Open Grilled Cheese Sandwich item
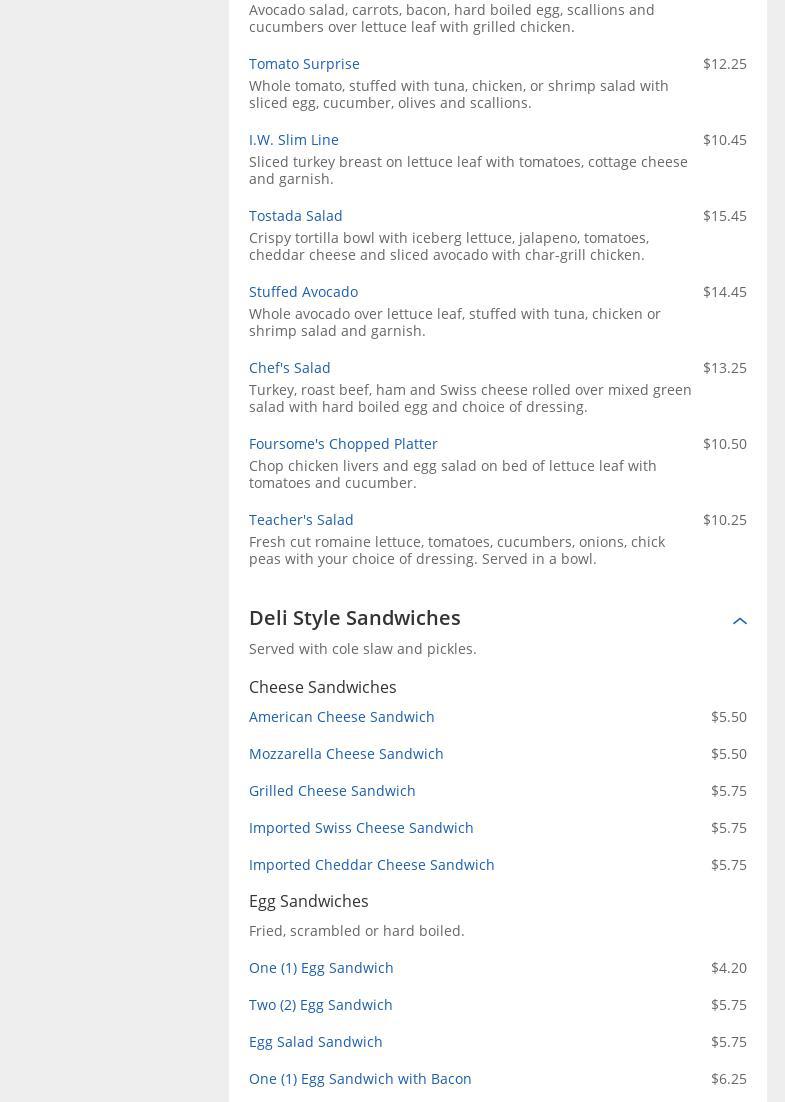Image resolution: width=785 pixels, height=1102 pixels. click(x=332, y=791)
